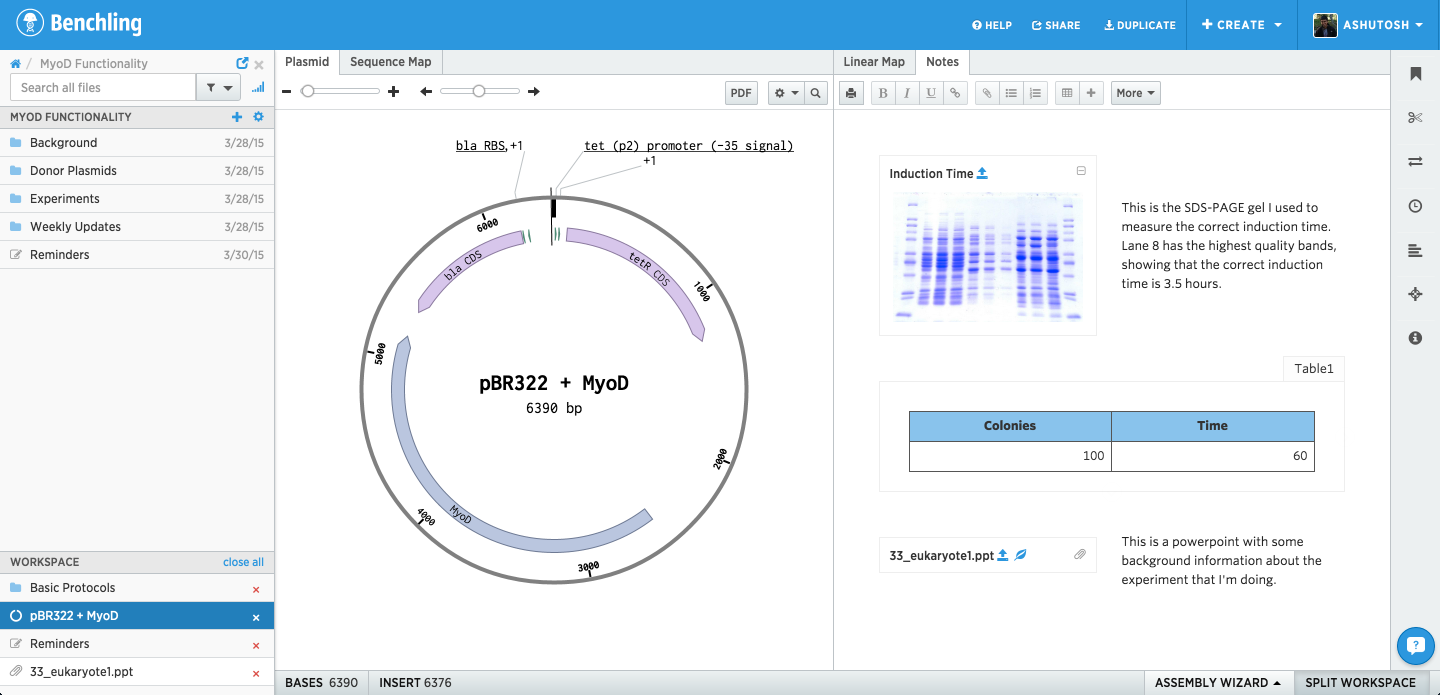1440x695 pixels.
Task: Expand the plasmid settings gear dropdown
Action: click(786, 93)
